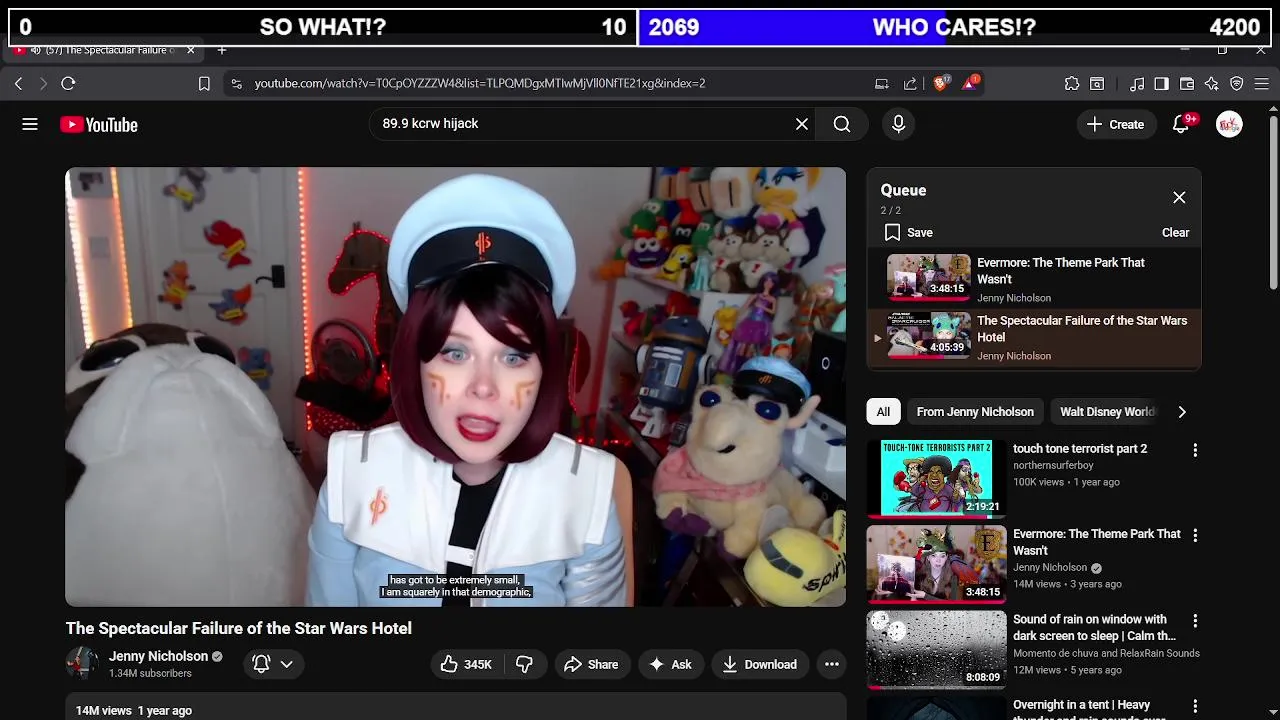The image size is (1280, 720).
Task: Click the share-page arrow in address bar
Action: [910, 84]
